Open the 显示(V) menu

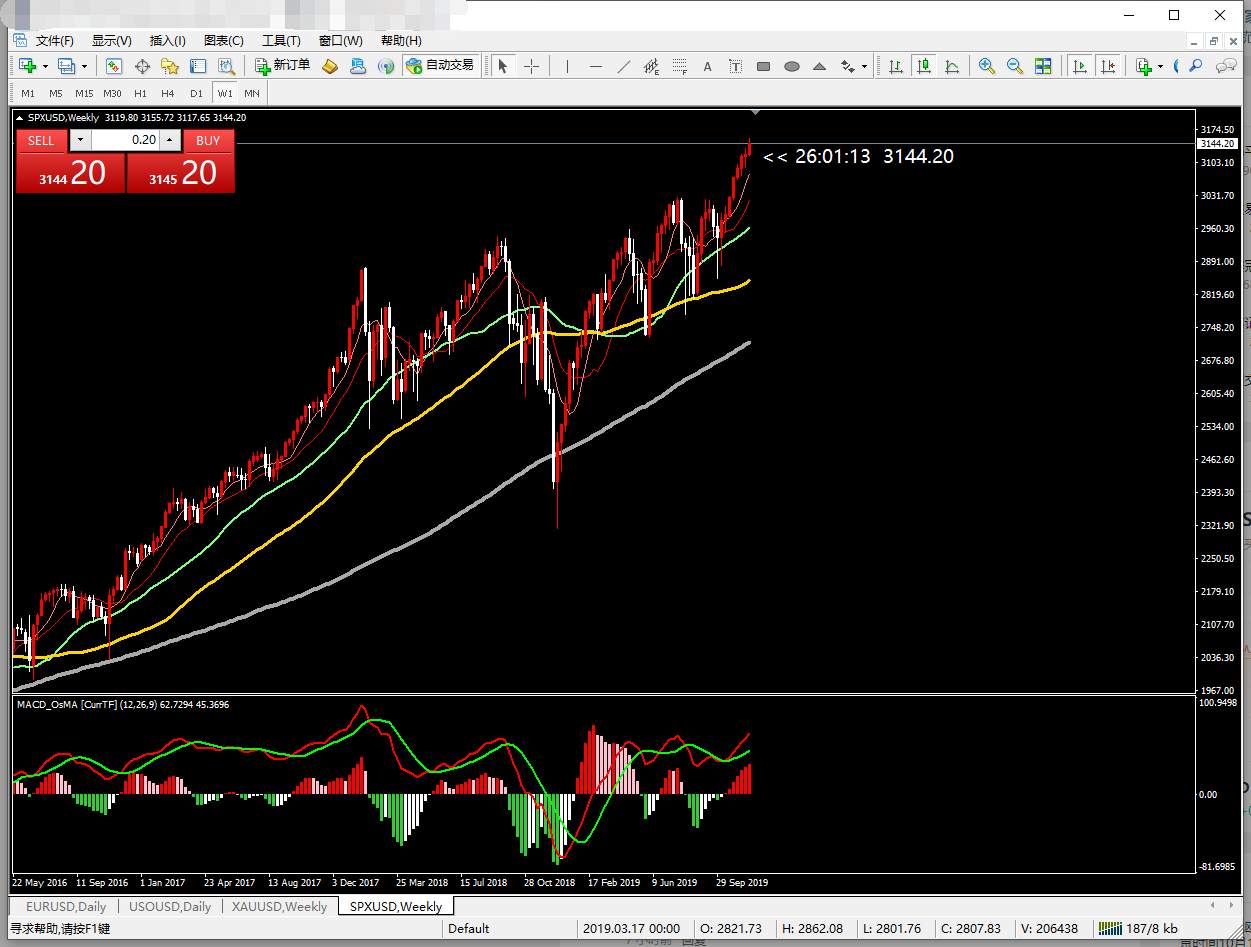click(112, 40)
